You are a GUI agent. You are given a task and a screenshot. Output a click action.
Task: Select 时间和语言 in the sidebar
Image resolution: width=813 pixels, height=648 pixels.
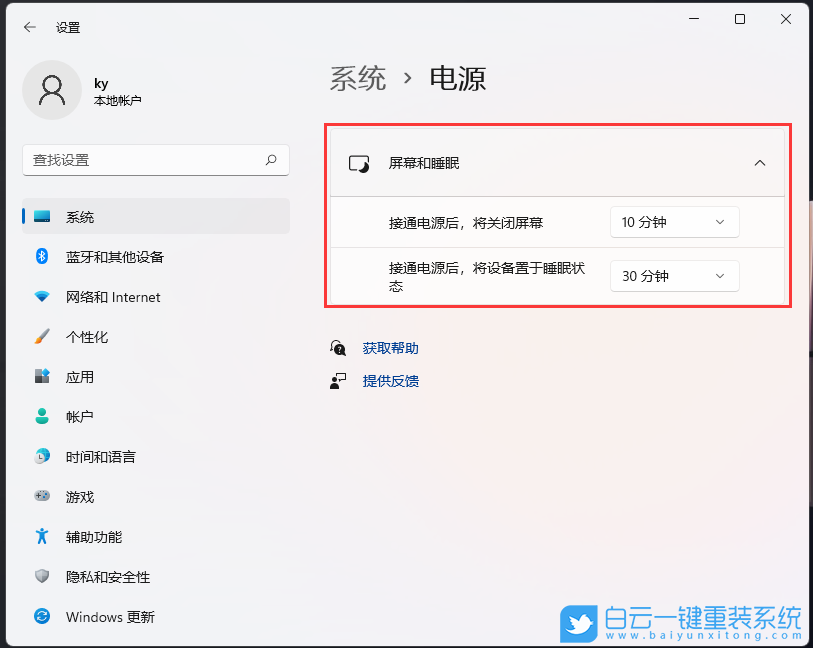point(103,457)
